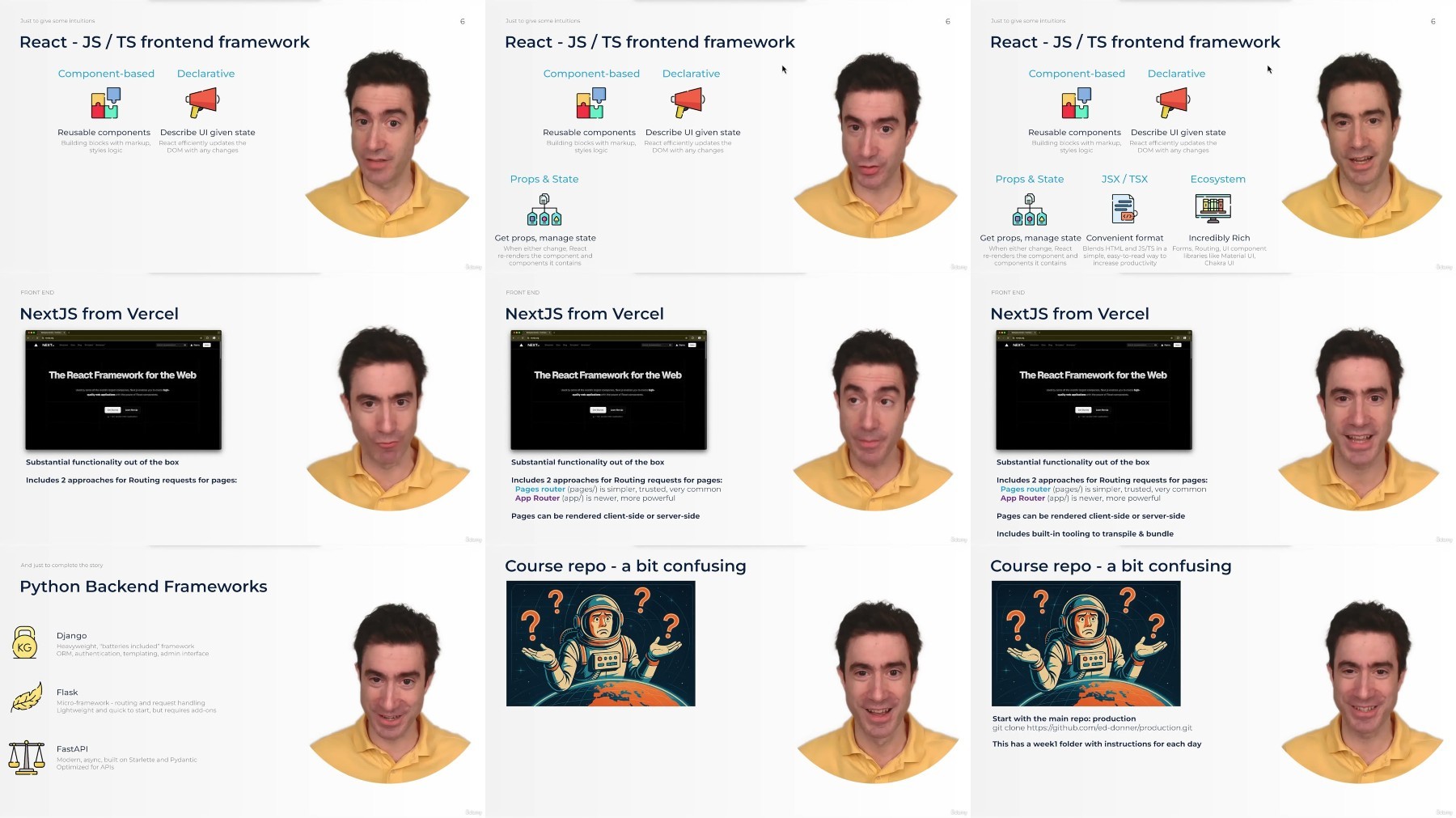Select the 'Incredibly Rich' caption

tap(1219, 238)
